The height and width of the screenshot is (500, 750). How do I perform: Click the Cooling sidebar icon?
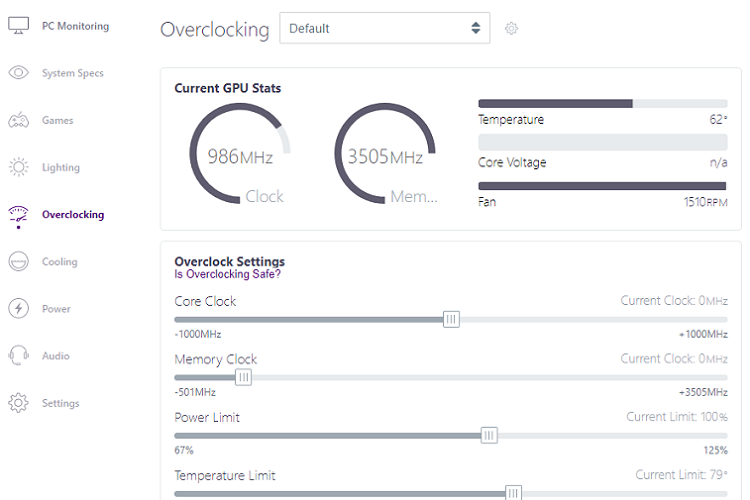click(18, 262)
